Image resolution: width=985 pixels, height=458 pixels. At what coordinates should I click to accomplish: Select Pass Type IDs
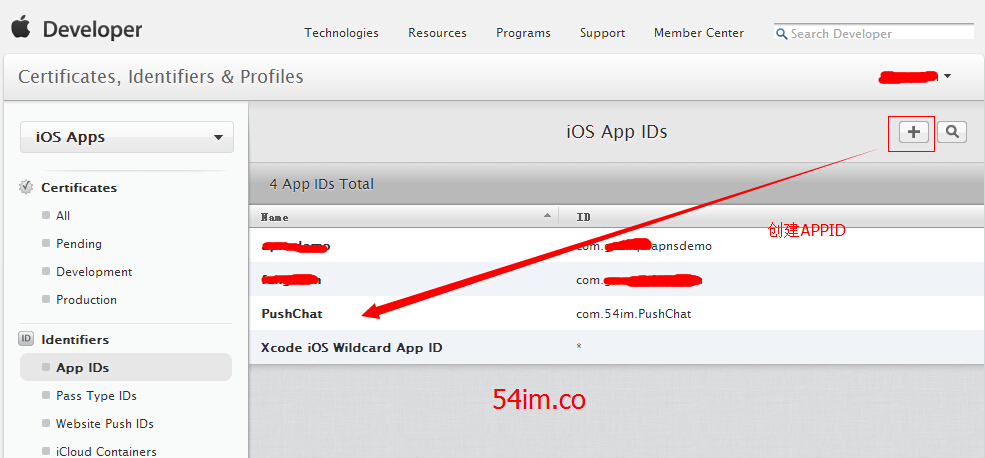tap(96, 396)
